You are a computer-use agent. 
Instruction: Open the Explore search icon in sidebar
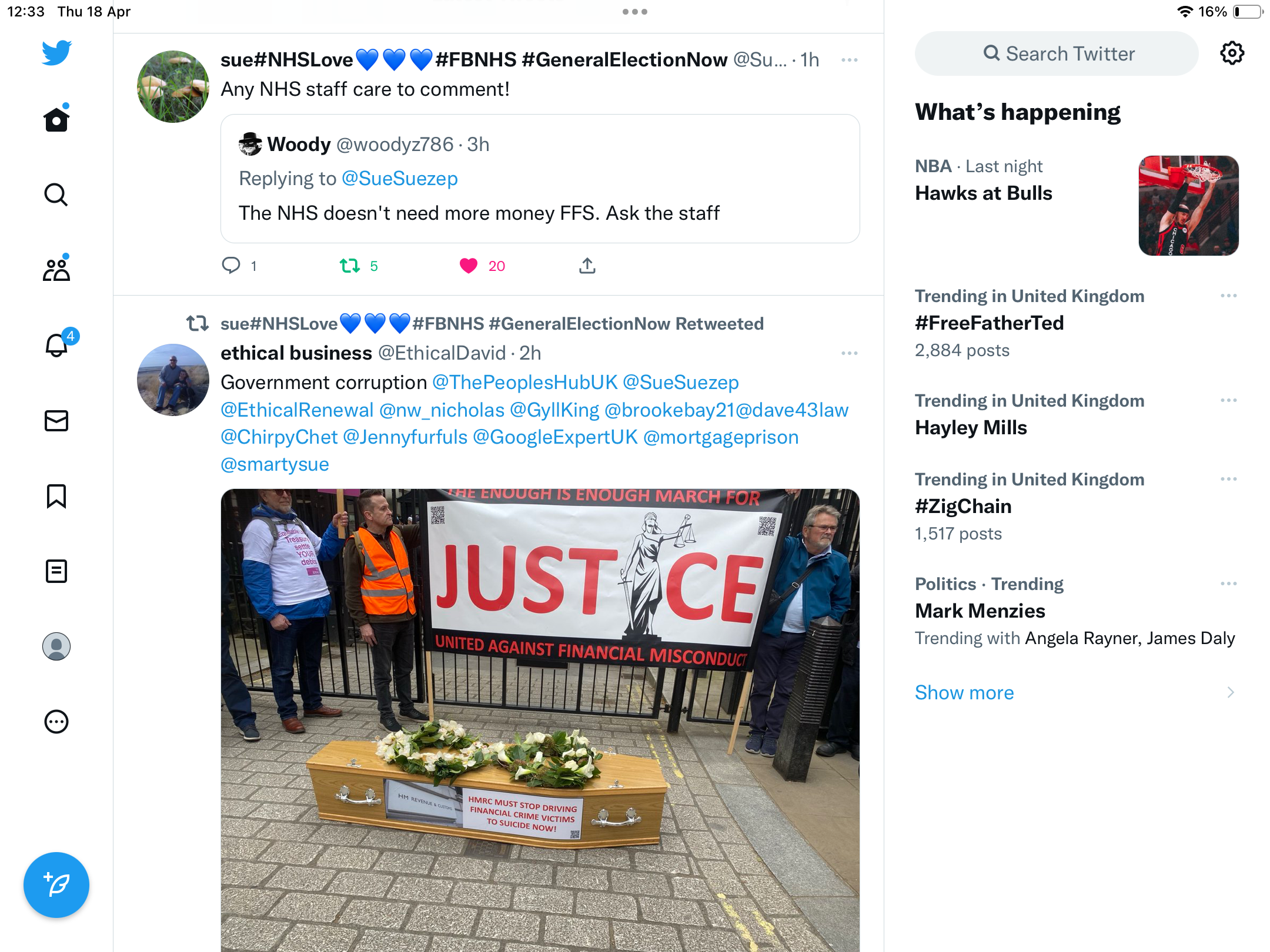pyautogui.click(x=56, y=195)
